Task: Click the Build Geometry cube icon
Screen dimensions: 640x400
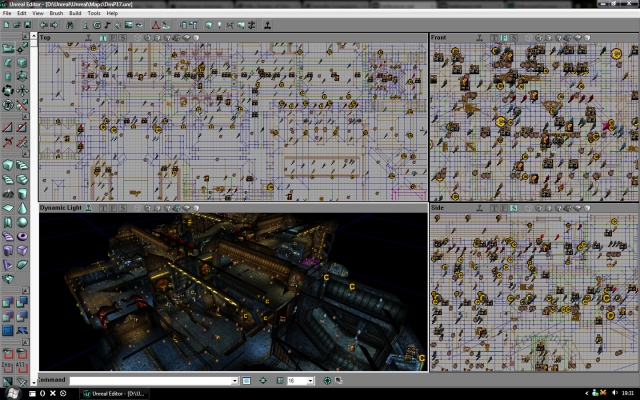Action: click(209, 25)
